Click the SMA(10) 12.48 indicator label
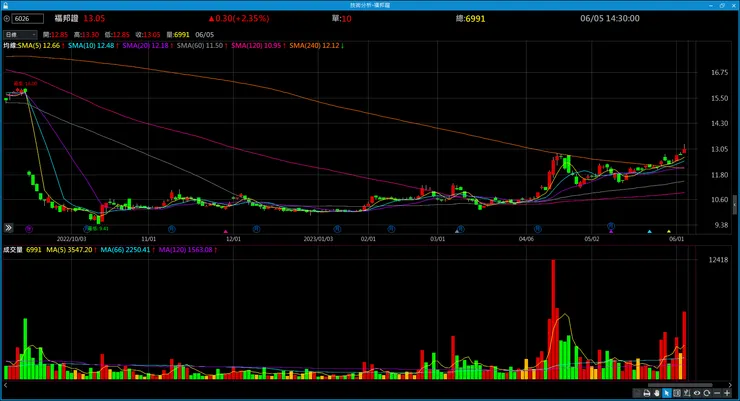Screen dimensions: 740x401 (93, 46)
